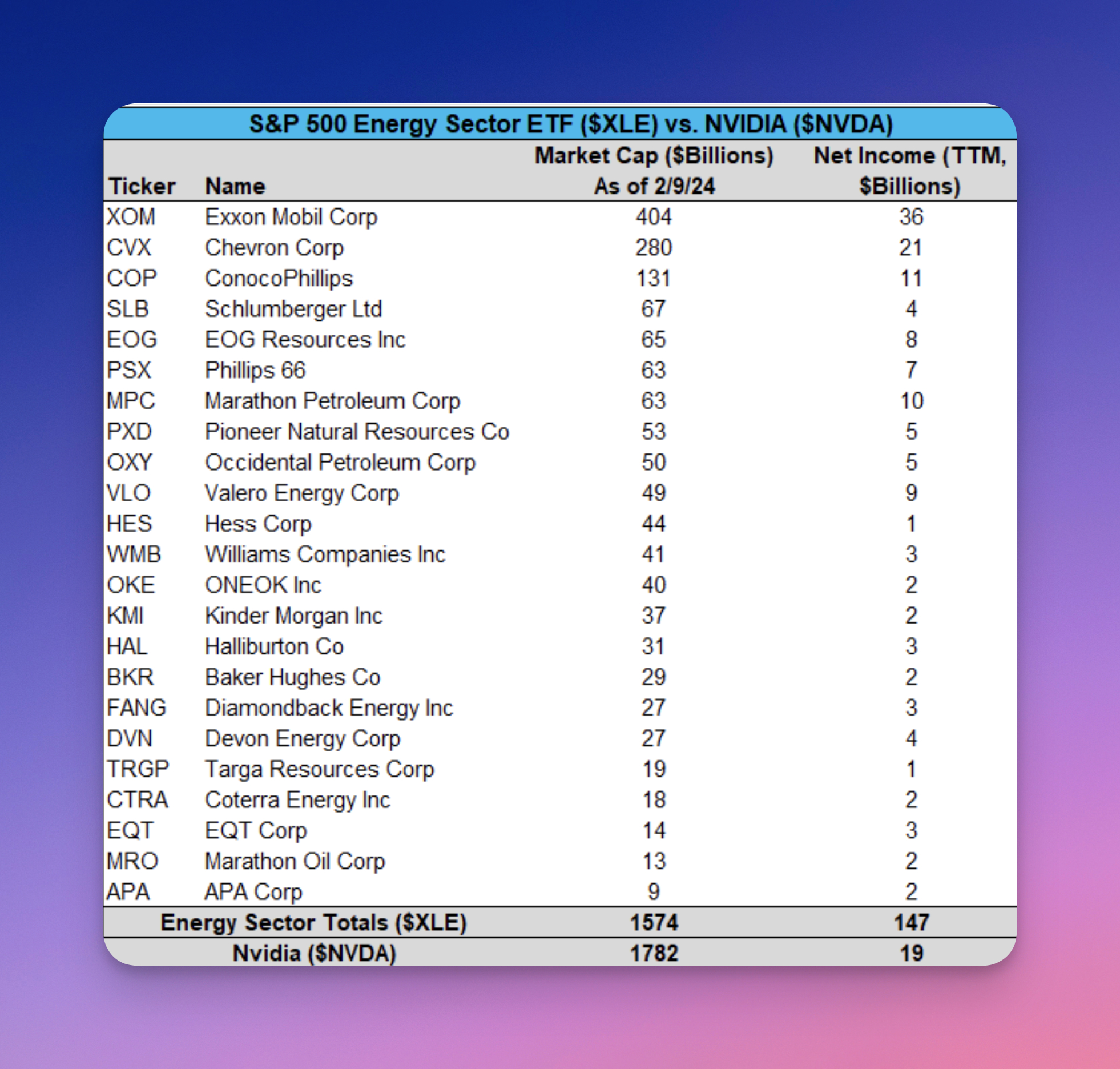Click Marathon Oil Corp name cell
Viewport: 1120px width, 1069px height.
point(295,862)
